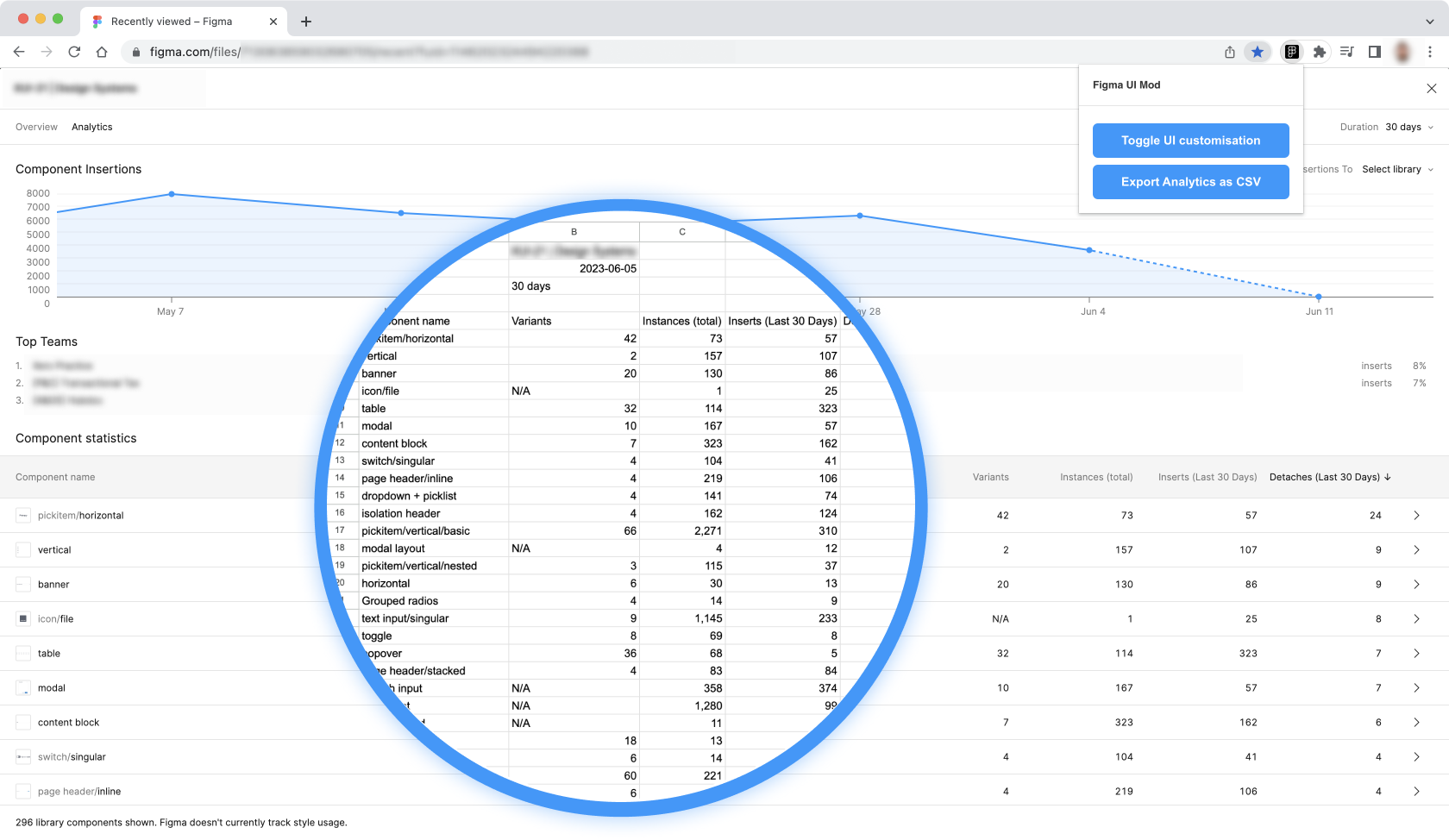Open the Extensions puzzle icon
This screenshot has width=1449, height=840.
click(x=1320, y=52)
